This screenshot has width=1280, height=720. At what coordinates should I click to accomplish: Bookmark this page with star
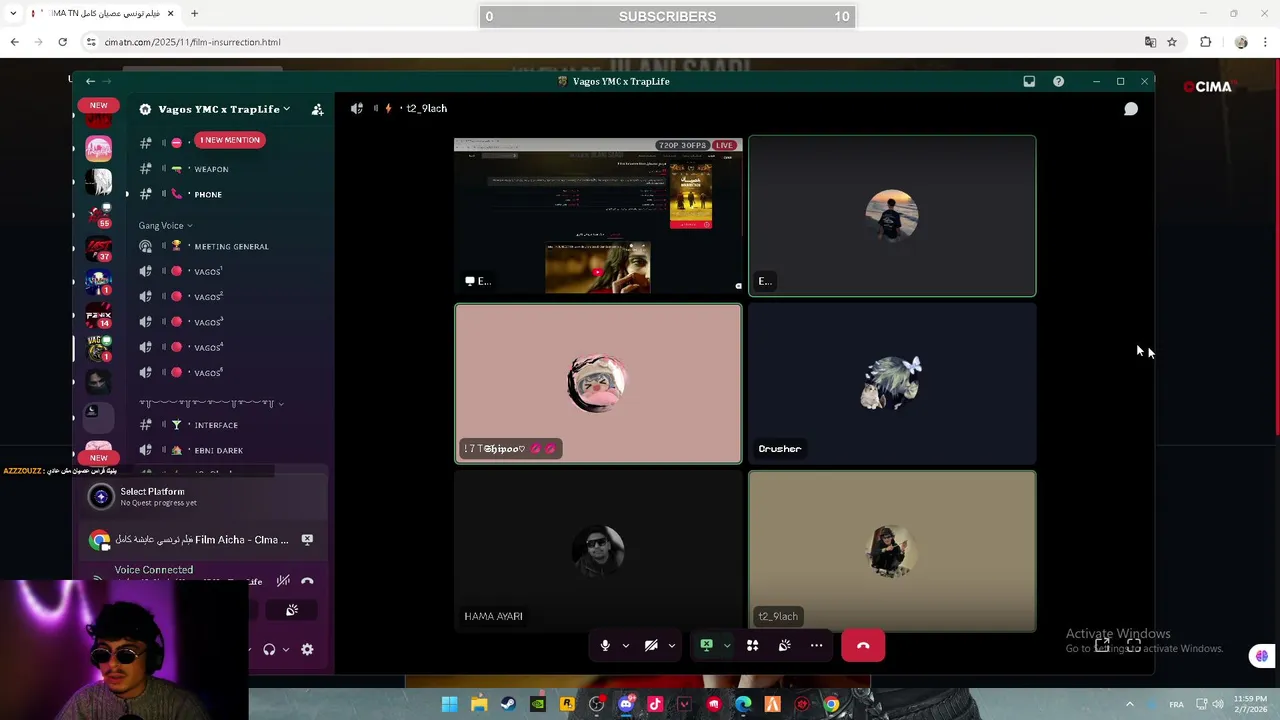tap(1172, 42)
